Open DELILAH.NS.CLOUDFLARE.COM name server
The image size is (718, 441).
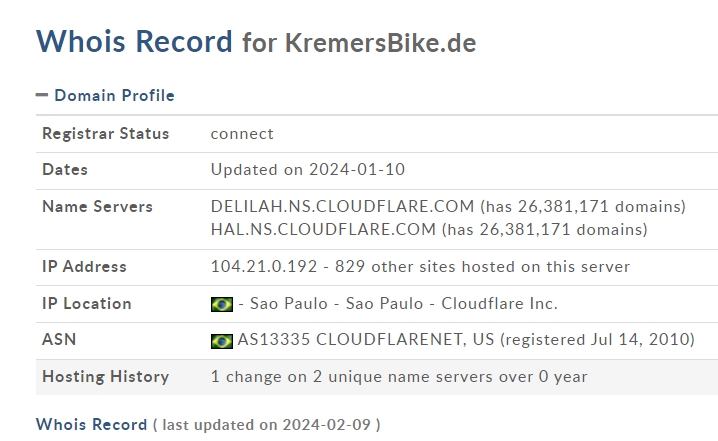[342, 207]
